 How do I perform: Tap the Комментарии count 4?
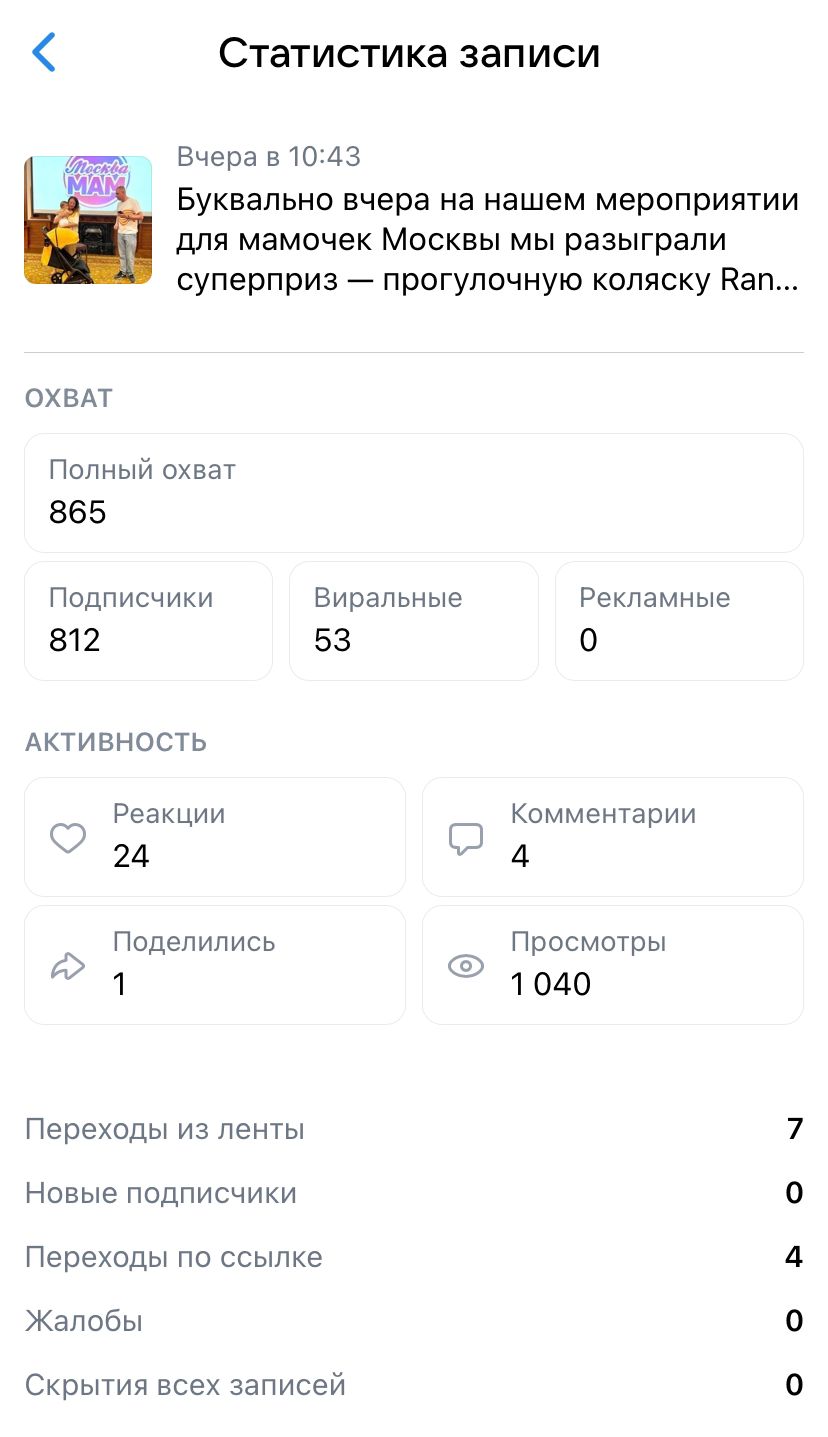[520, 857]
